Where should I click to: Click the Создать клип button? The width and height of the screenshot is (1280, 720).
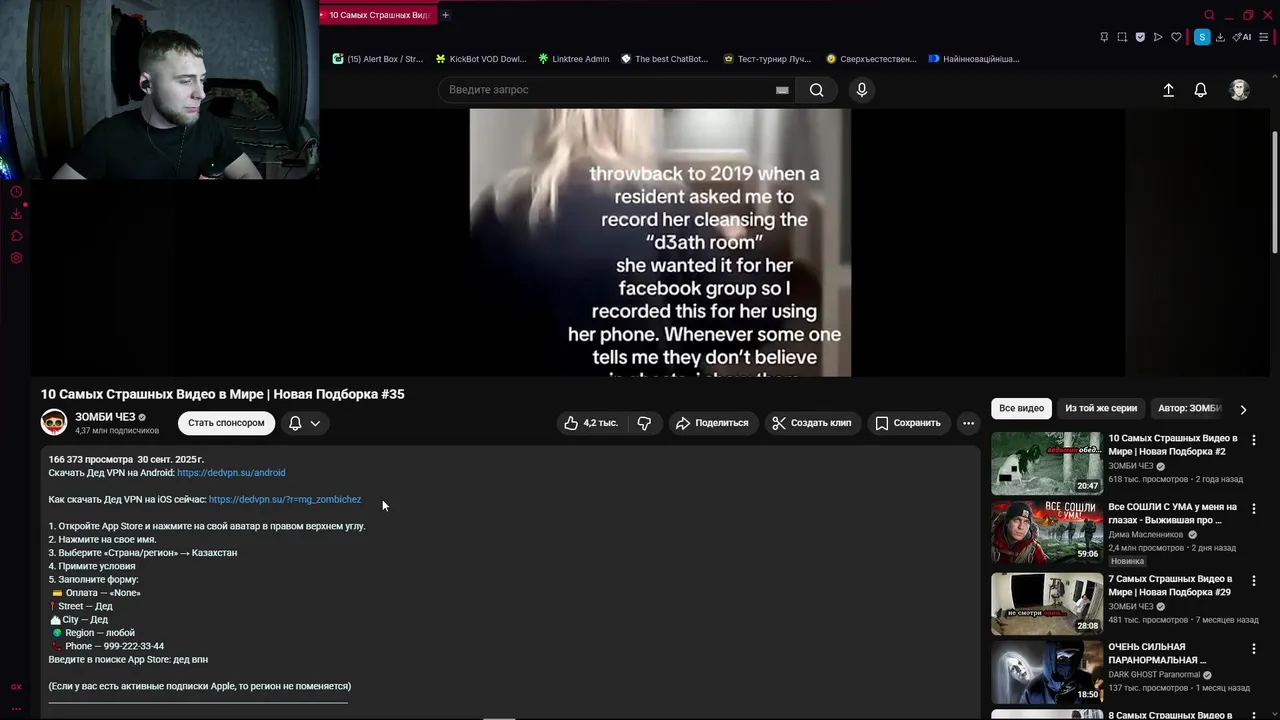point(811,423)
